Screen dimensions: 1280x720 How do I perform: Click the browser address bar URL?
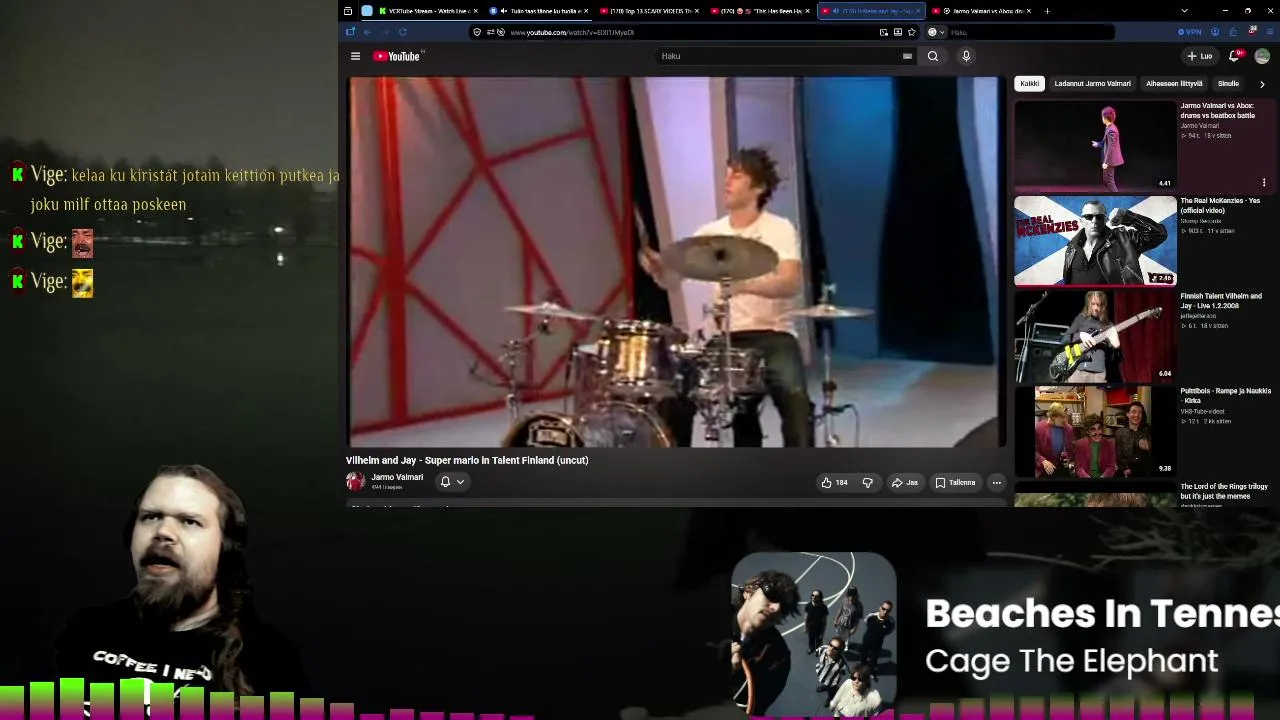(x=572, y=32)
